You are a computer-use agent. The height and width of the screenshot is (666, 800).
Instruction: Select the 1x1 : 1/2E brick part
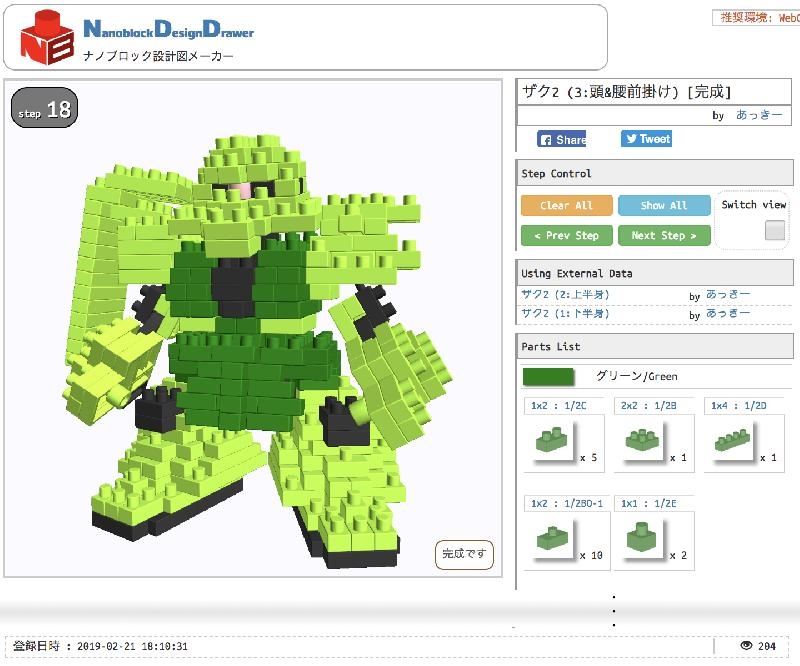point(639,537)
